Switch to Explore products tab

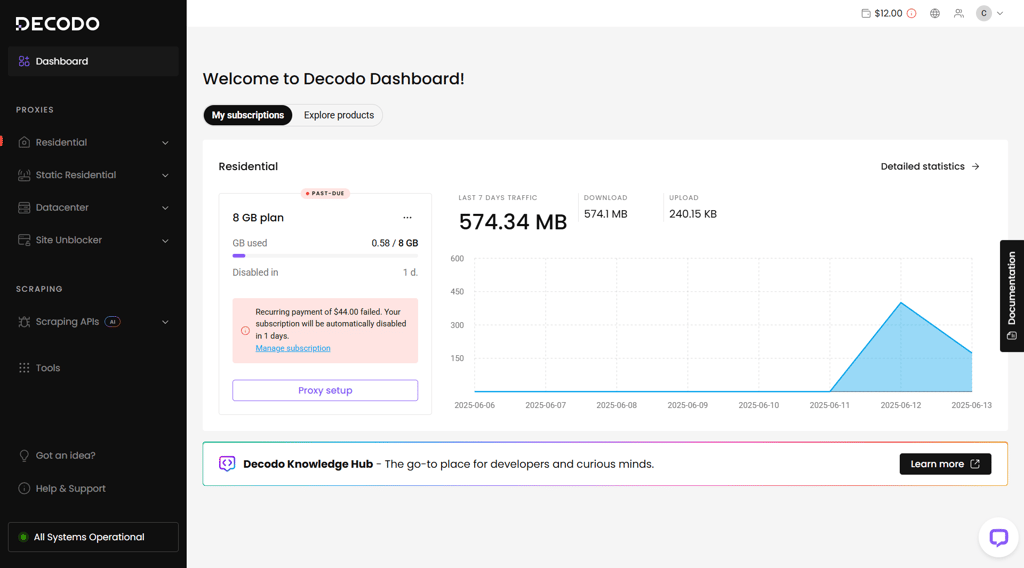coord(339,115)
